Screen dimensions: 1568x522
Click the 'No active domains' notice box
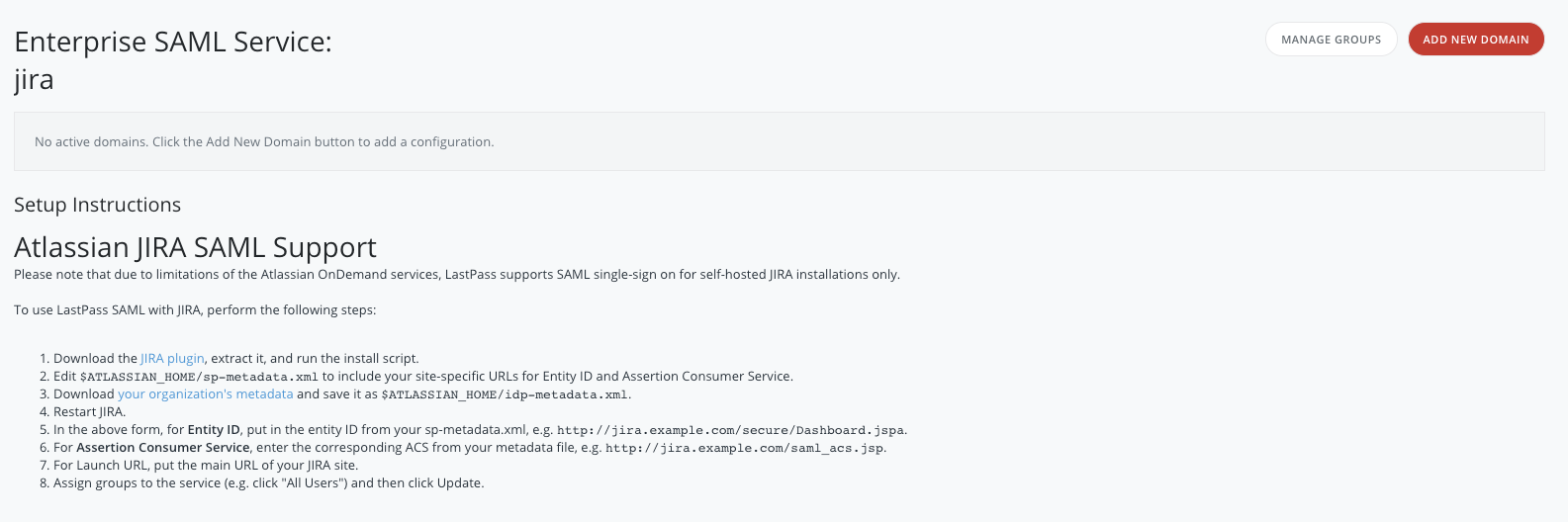coord(779,141)
